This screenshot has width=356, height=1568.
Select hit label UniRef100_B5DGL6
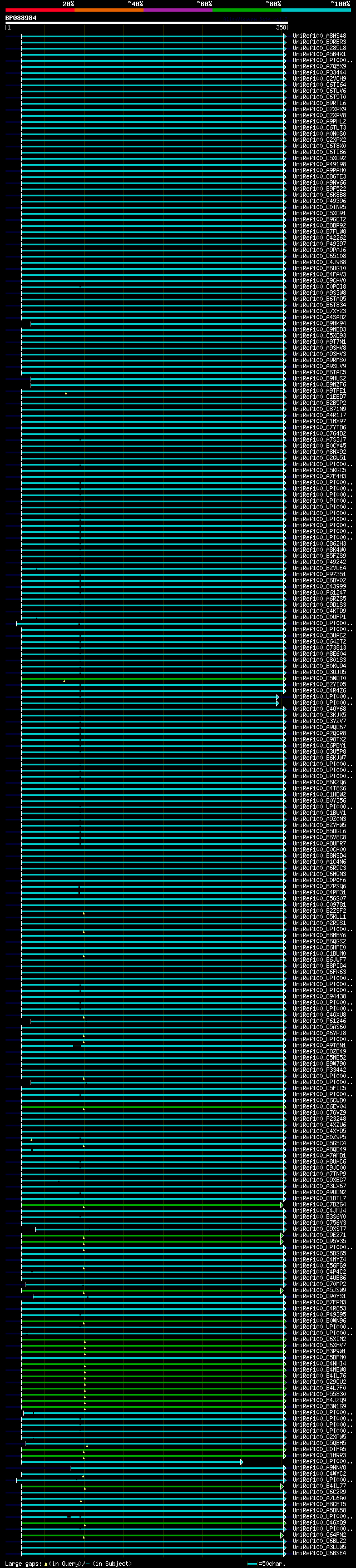click(x=319, y=832)
